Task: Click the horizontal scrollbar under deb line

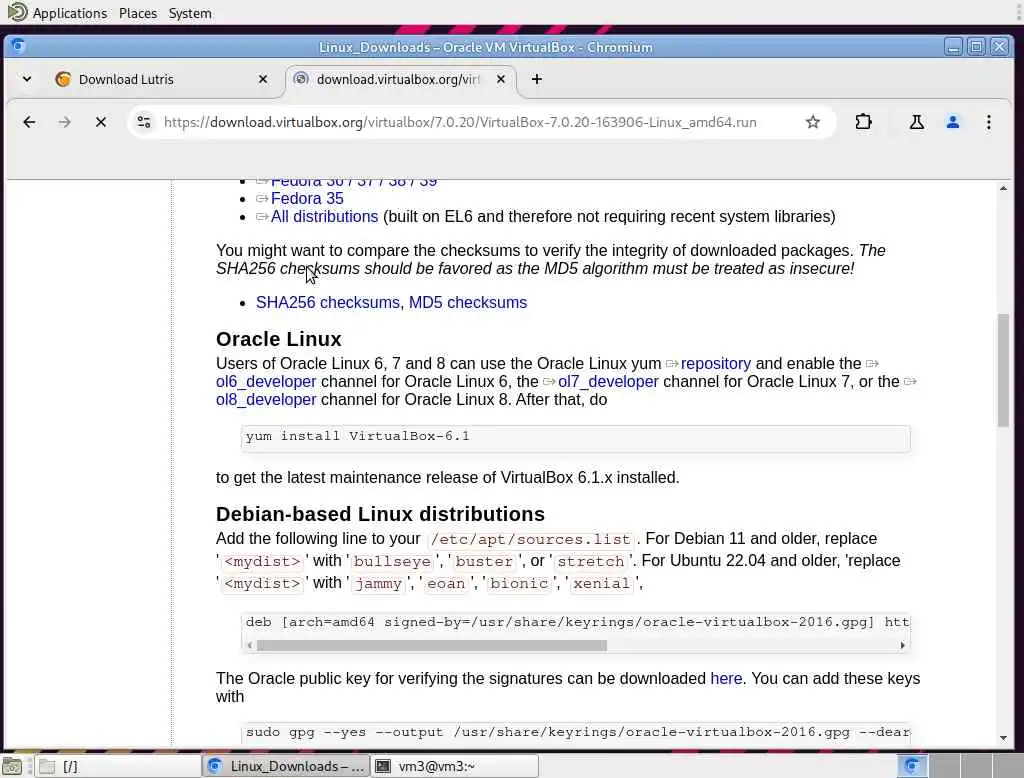Action: tap(431, 645)
